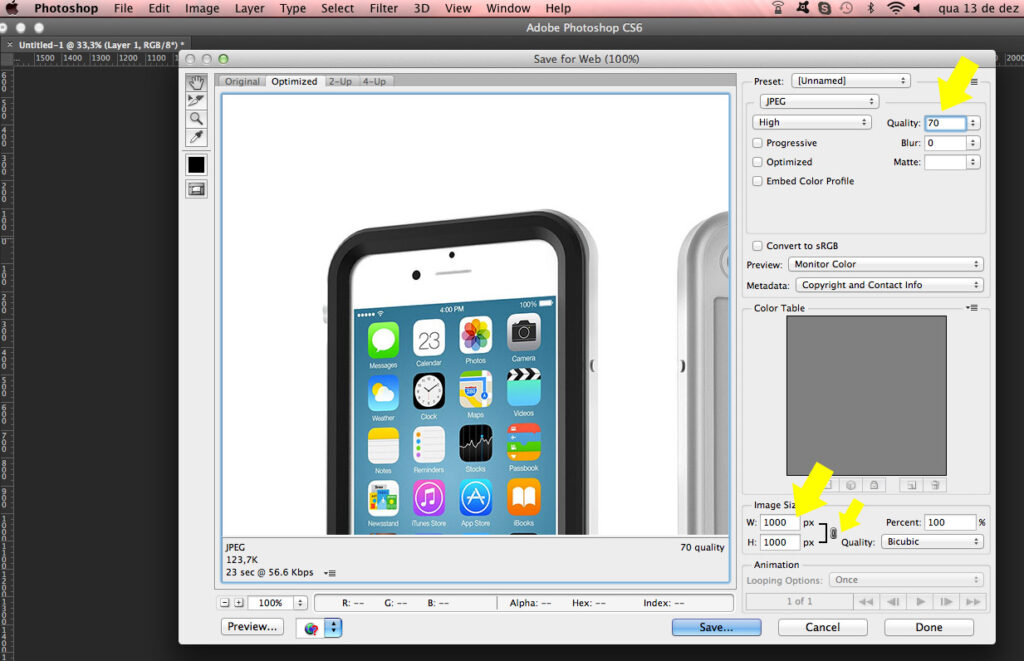The height and width of the screenshot is (661, 1024).
Task: Open the JPEG file format dropdown
Action: coord(819,101)
